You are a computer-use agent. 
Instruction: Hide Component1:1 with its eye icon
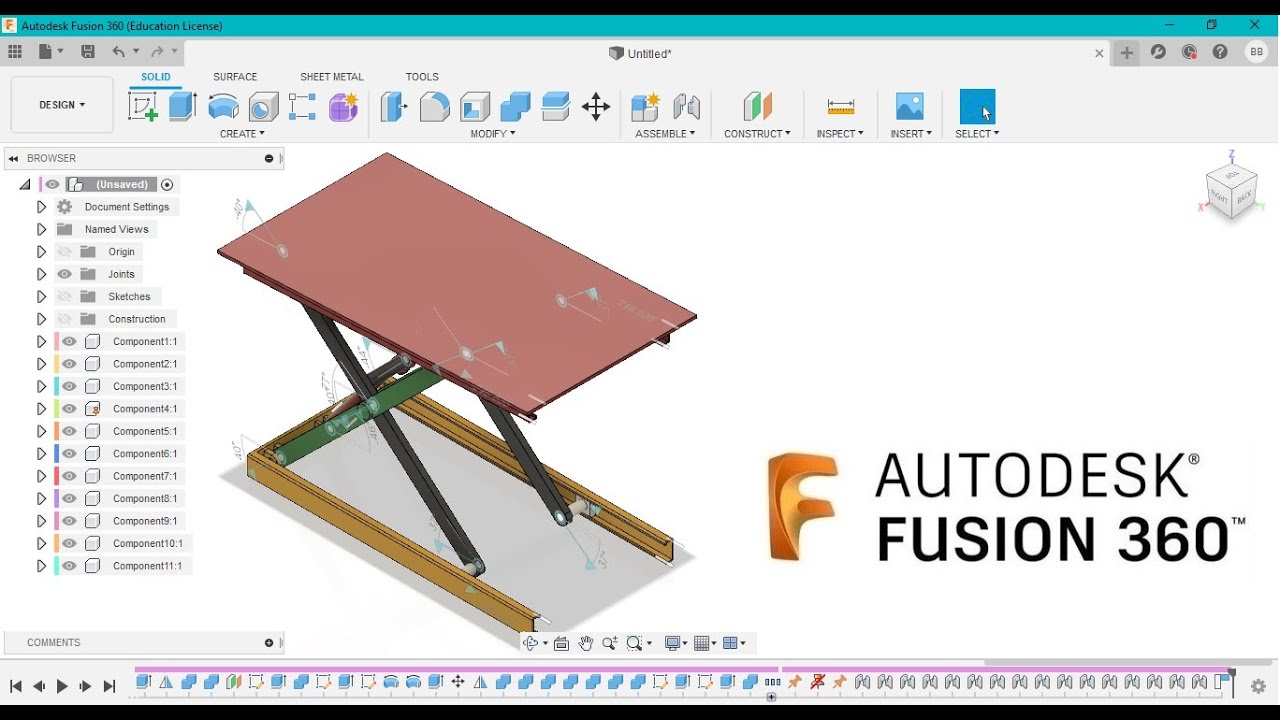[69, 341]
